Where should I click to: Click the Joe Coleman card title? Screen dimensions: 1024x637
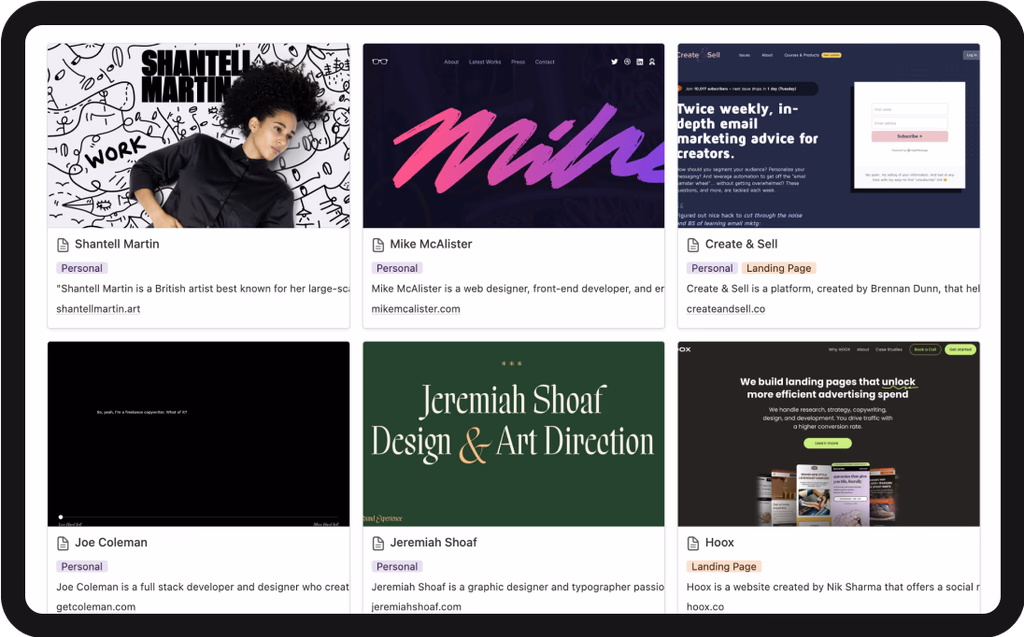(111, 543)
